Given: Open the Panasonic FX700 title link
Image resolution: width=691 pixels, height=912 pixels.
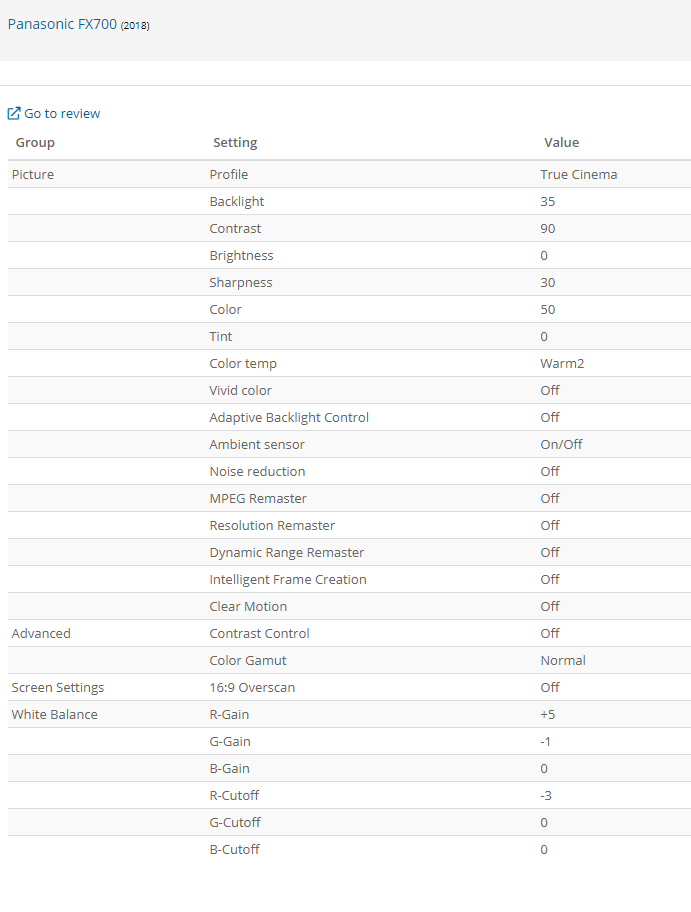Looking at the screenshot, I should click(x=62, y=23).
